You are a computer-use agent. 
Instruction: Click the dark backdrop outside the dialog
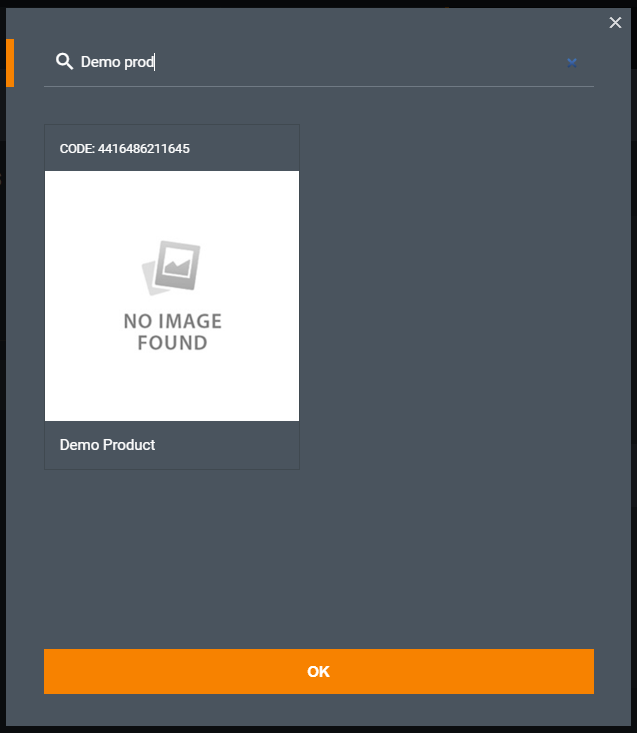pos(2,374)
